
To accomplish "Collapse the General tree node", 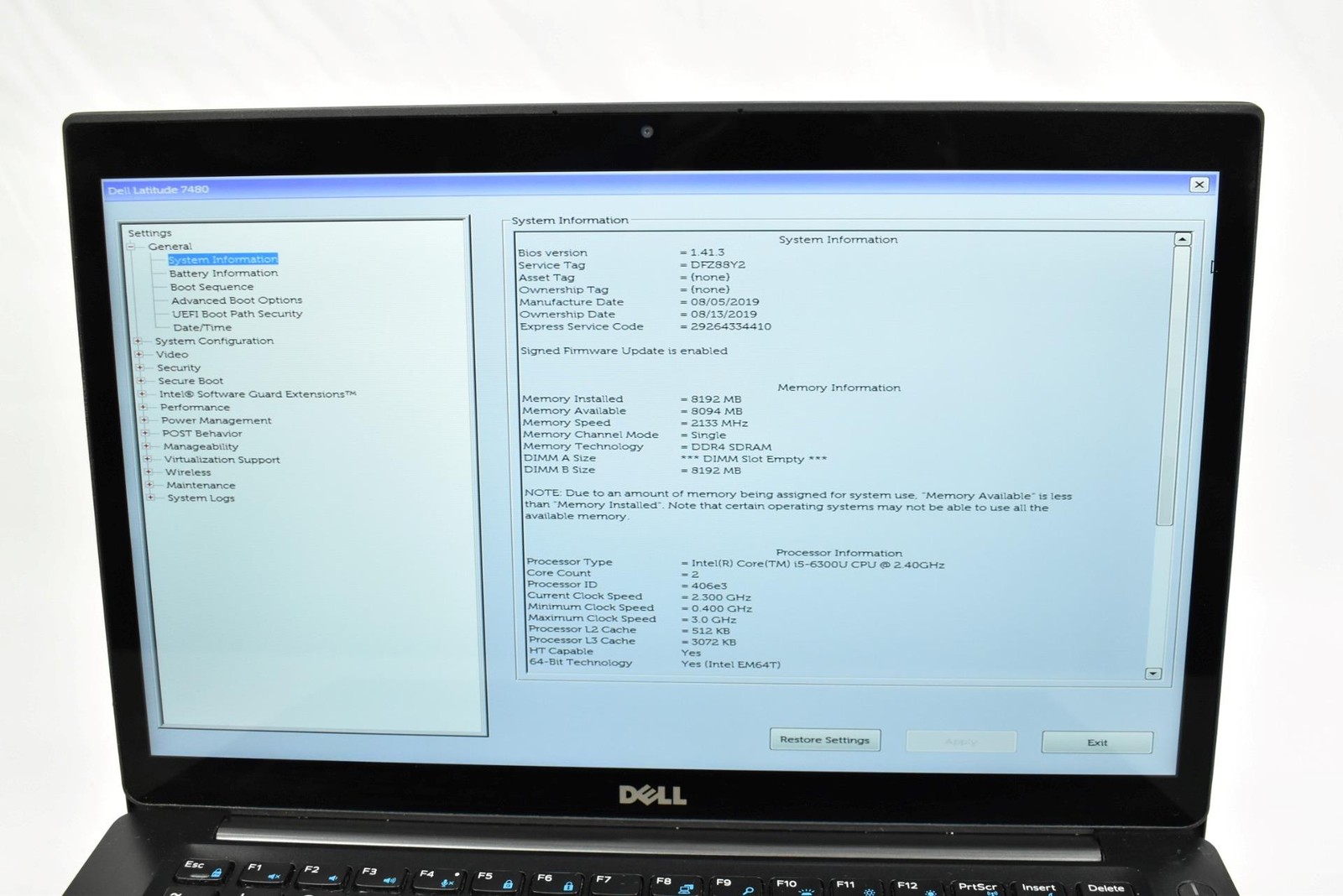I will coord(132,247).
